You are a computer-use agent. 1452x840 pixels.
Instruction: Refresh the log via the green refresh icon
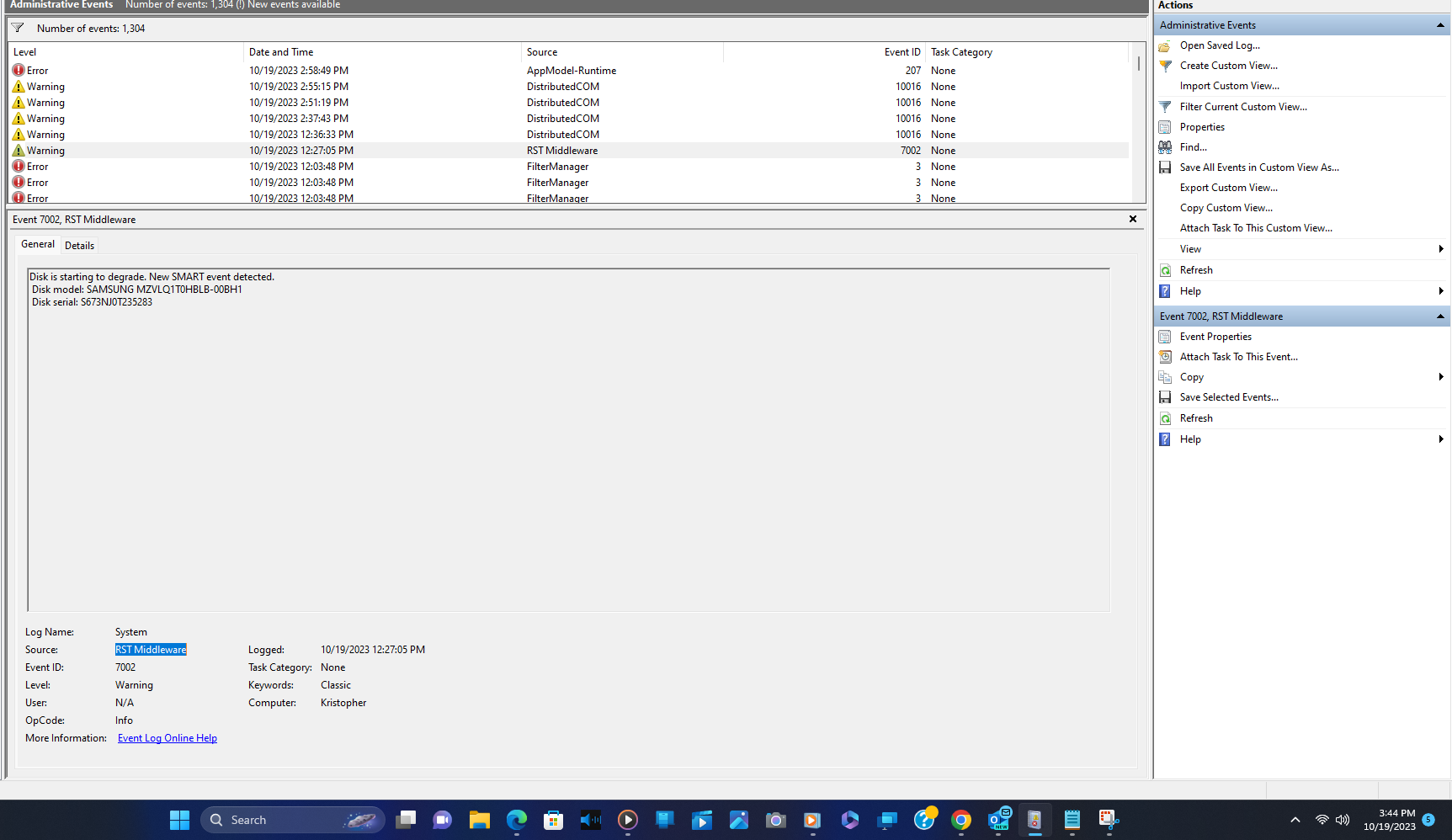(x=1165, y=269)
